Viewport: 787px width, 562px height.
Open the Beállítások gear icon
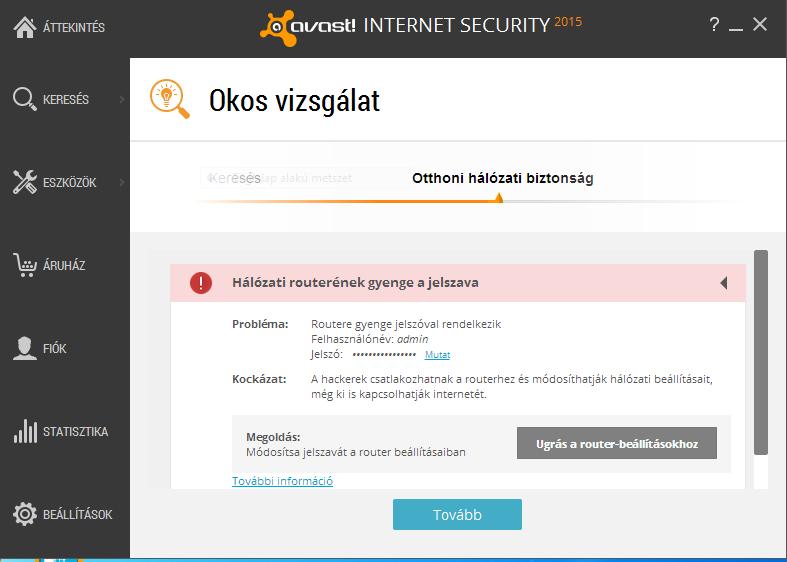pyautogui.click(x=24, y=514)
